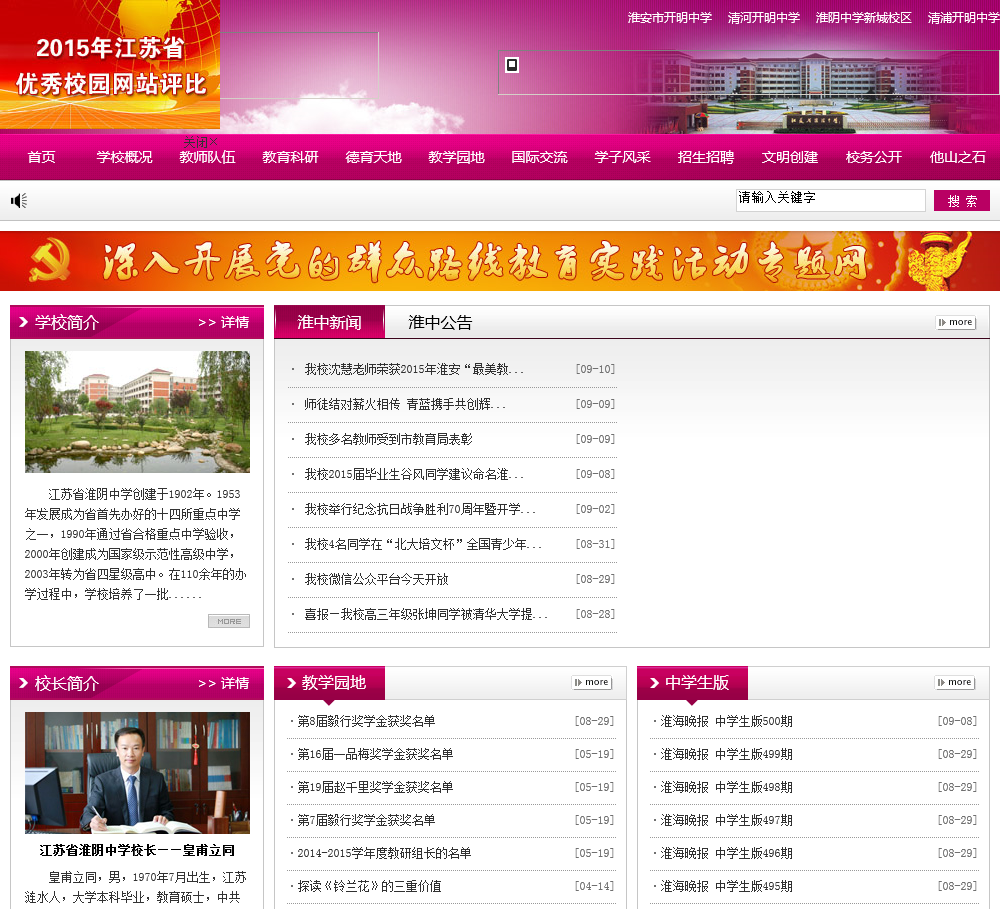Open 淮海晚报 中学生版496期
Image resolution: width=1000 pixels, height=909 pixels.
point(726,854)
